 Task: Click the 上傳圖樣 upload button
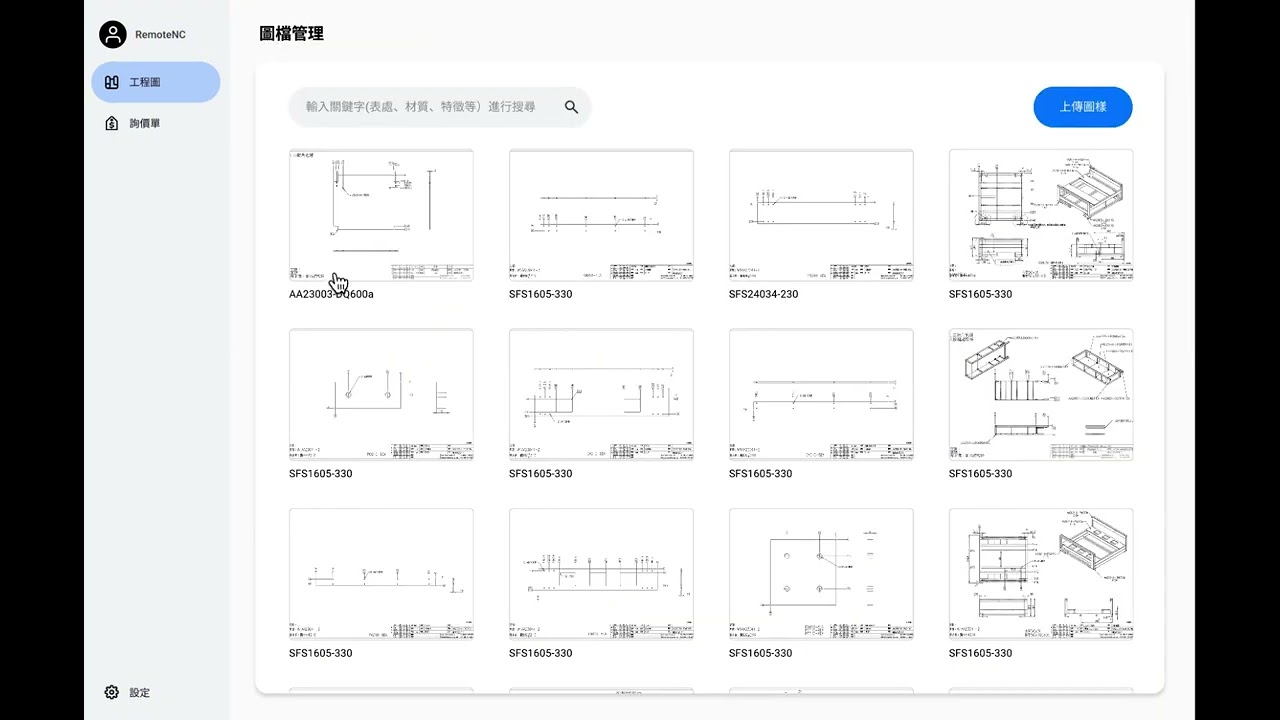click(1083, 107)
